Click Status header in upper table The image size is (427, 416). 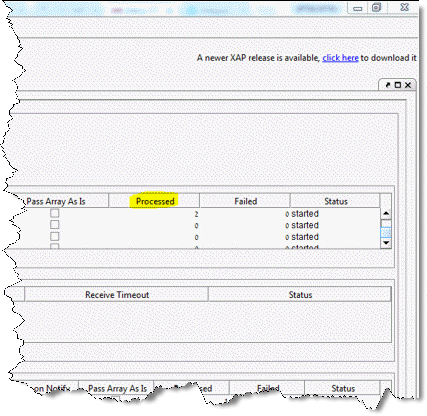pyautogui.click(x=336, y=201)
